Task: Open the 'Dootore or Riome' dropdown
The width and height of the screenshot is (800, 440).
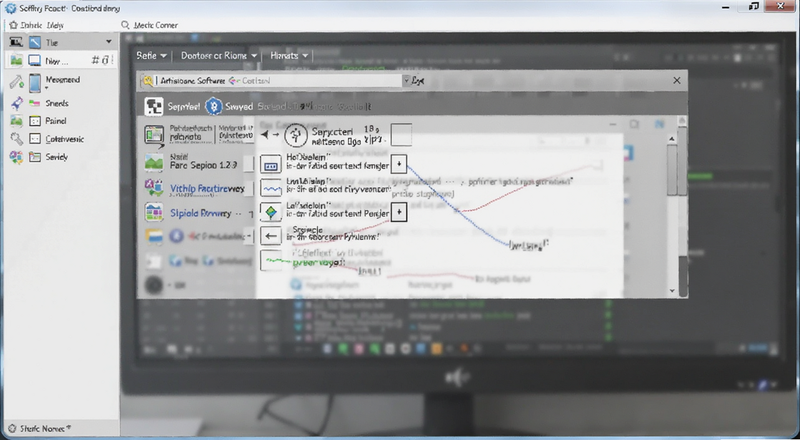Action: (219, 56)
